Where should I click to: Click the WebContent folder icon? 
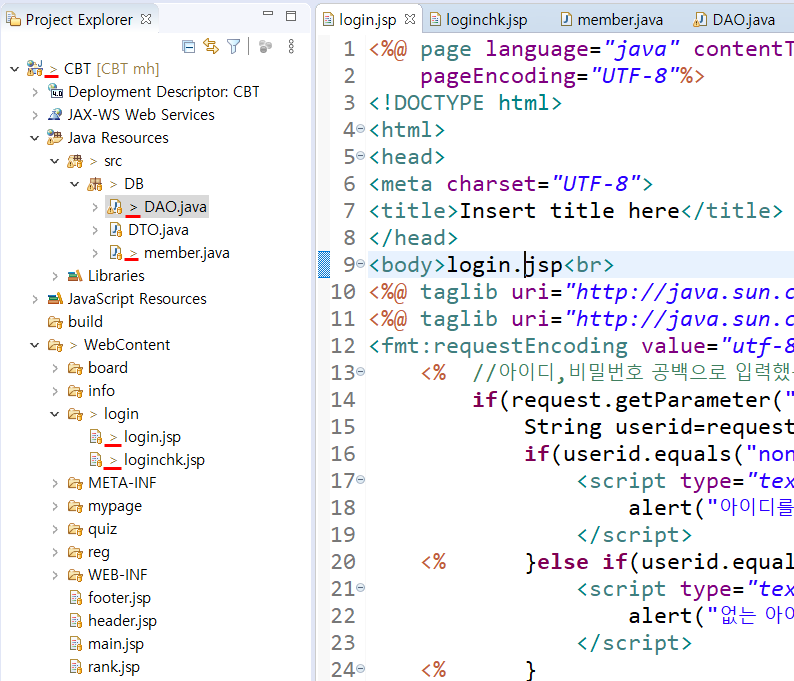[x=55, y=345]
